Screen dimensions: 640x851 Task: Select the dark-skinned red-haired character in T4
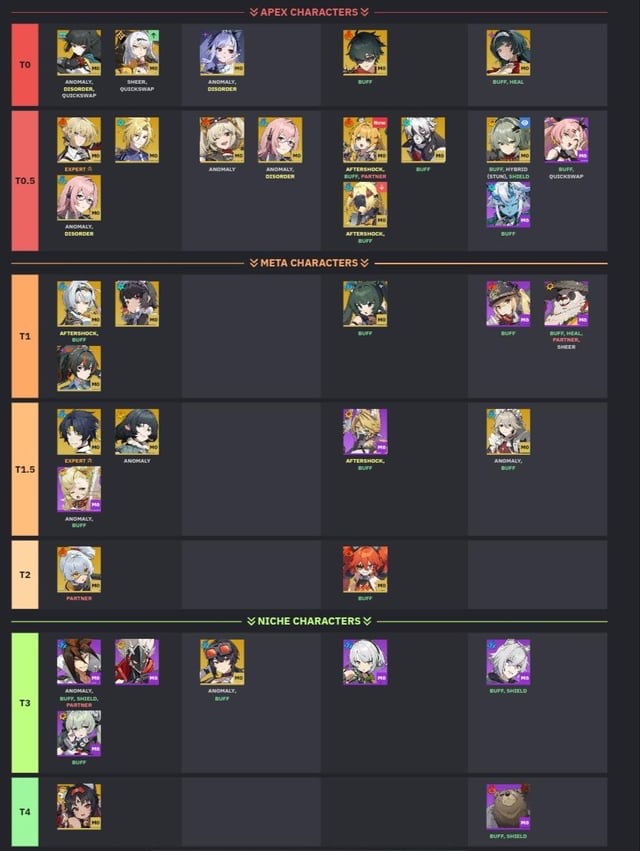79,806
